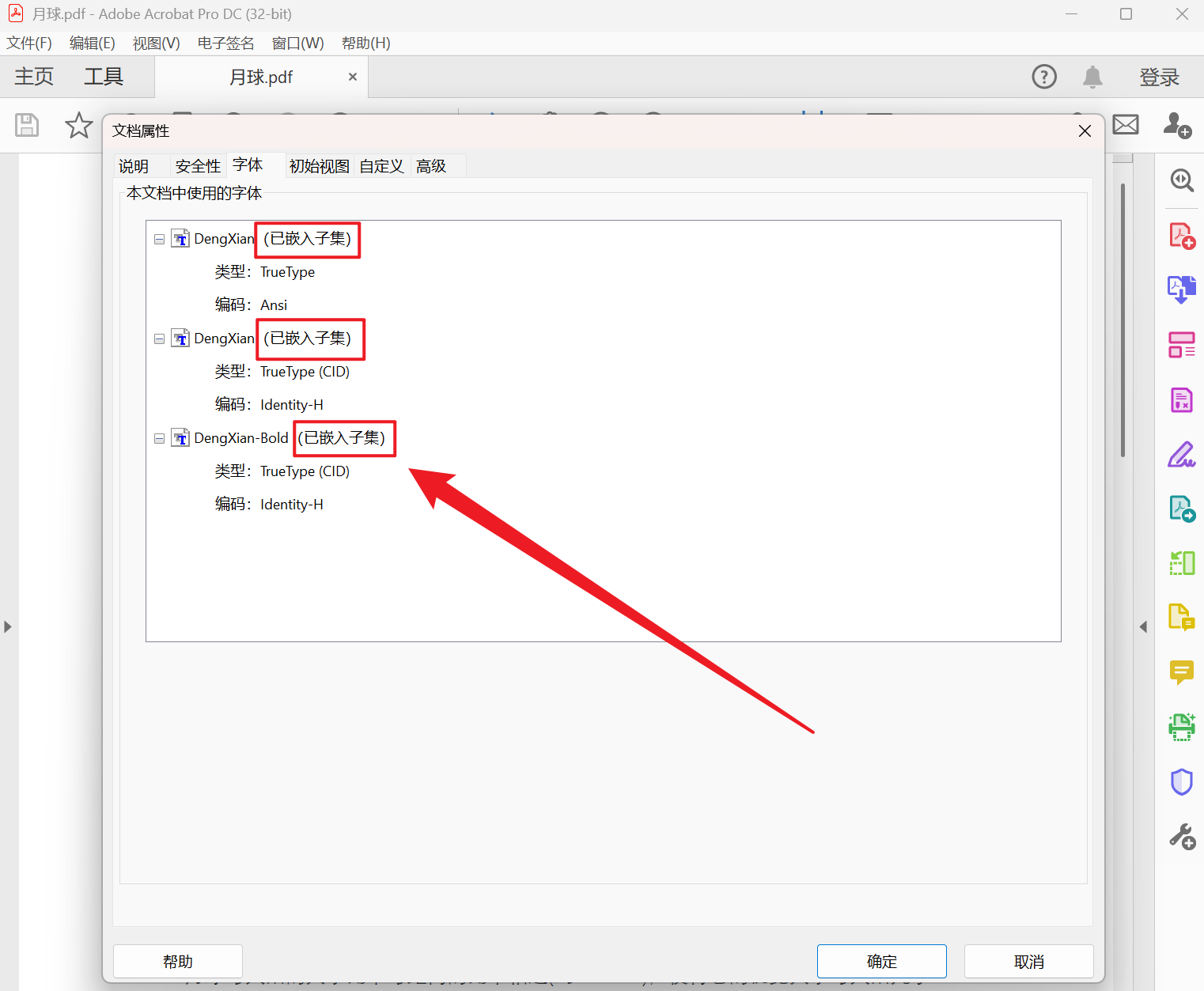Screen dimensions: 1204x991
Task: Click the star bookmark icon in toolbar
Action: pyautogui.click(x=78, y=125)
